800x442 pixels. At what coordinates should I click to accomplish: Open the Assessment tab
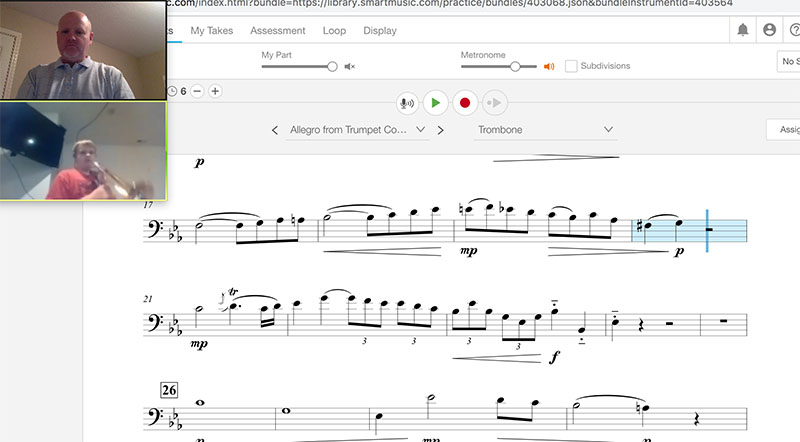click(x=278, y=31)
